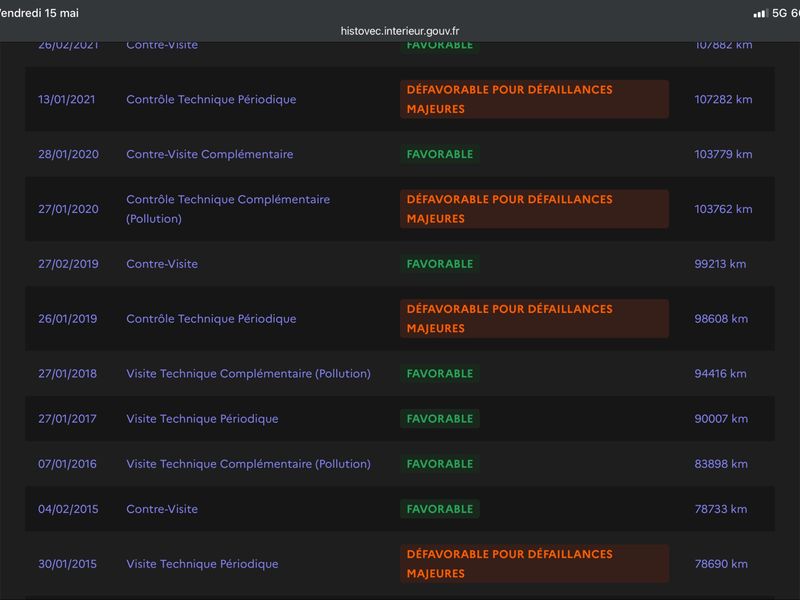Click the 103762 km mileage value

(x=723, y=209)
